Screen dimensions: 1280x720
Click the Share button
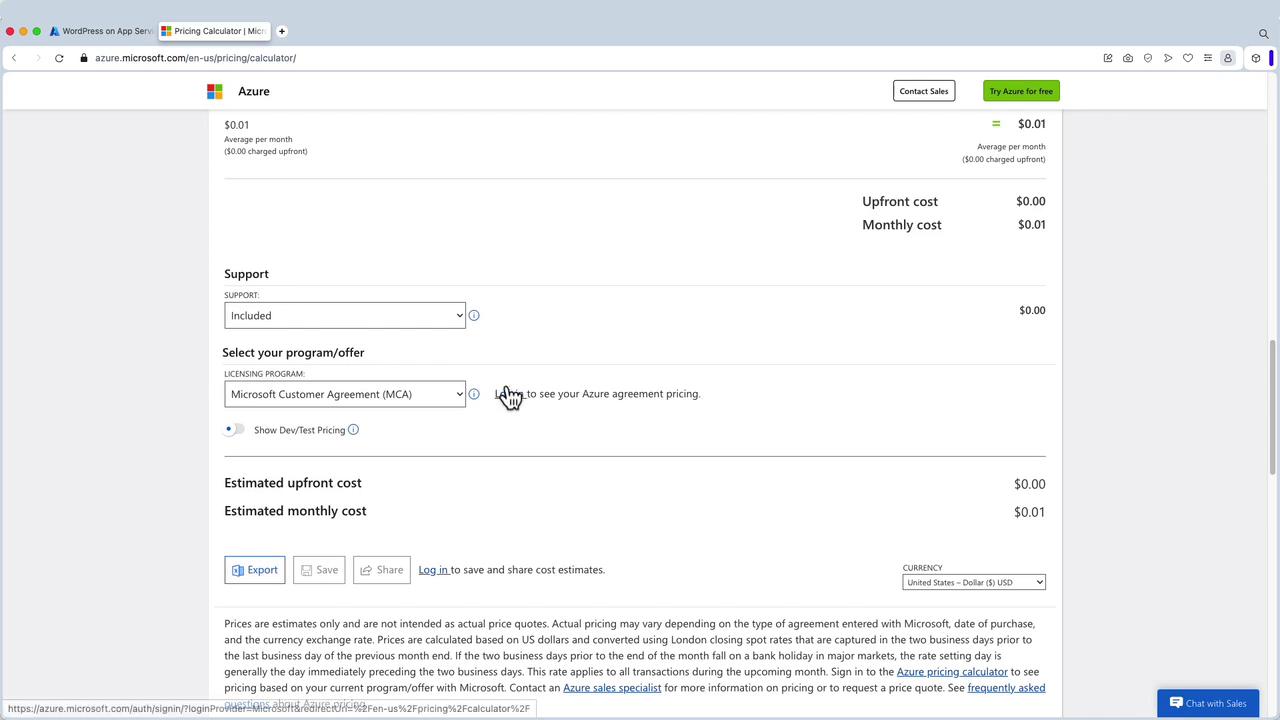click(382, 570)
